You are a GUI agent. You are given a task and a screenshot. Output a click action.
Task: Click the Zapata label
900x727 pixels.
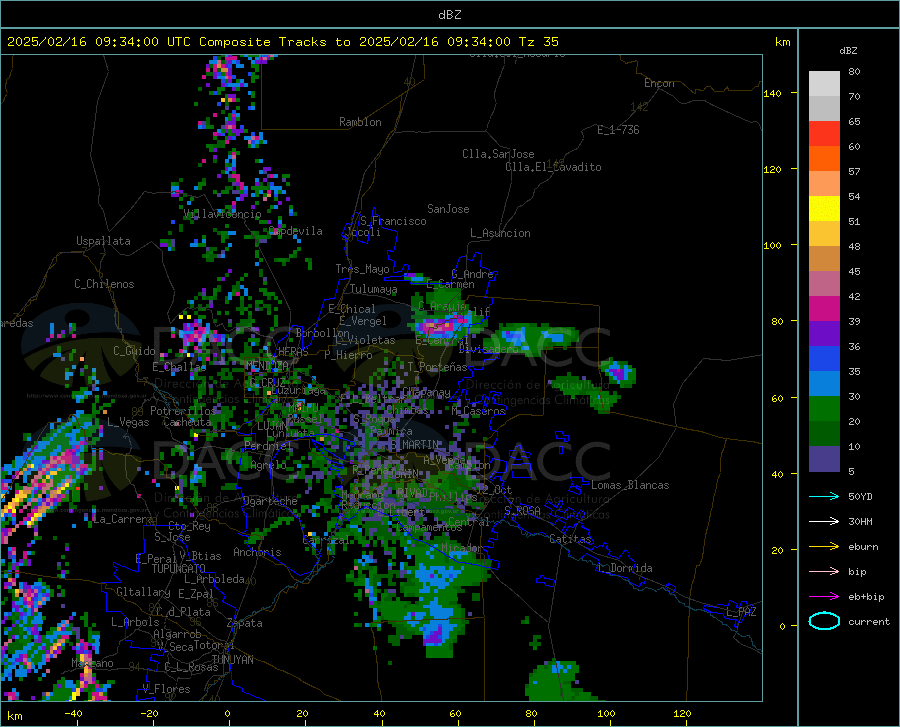[245, 623]
